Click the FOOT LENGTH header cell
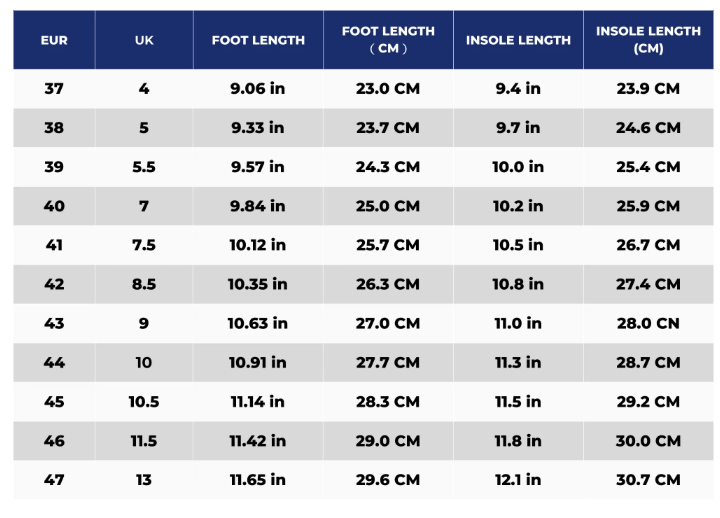The image size is (720, 518). 258,40
